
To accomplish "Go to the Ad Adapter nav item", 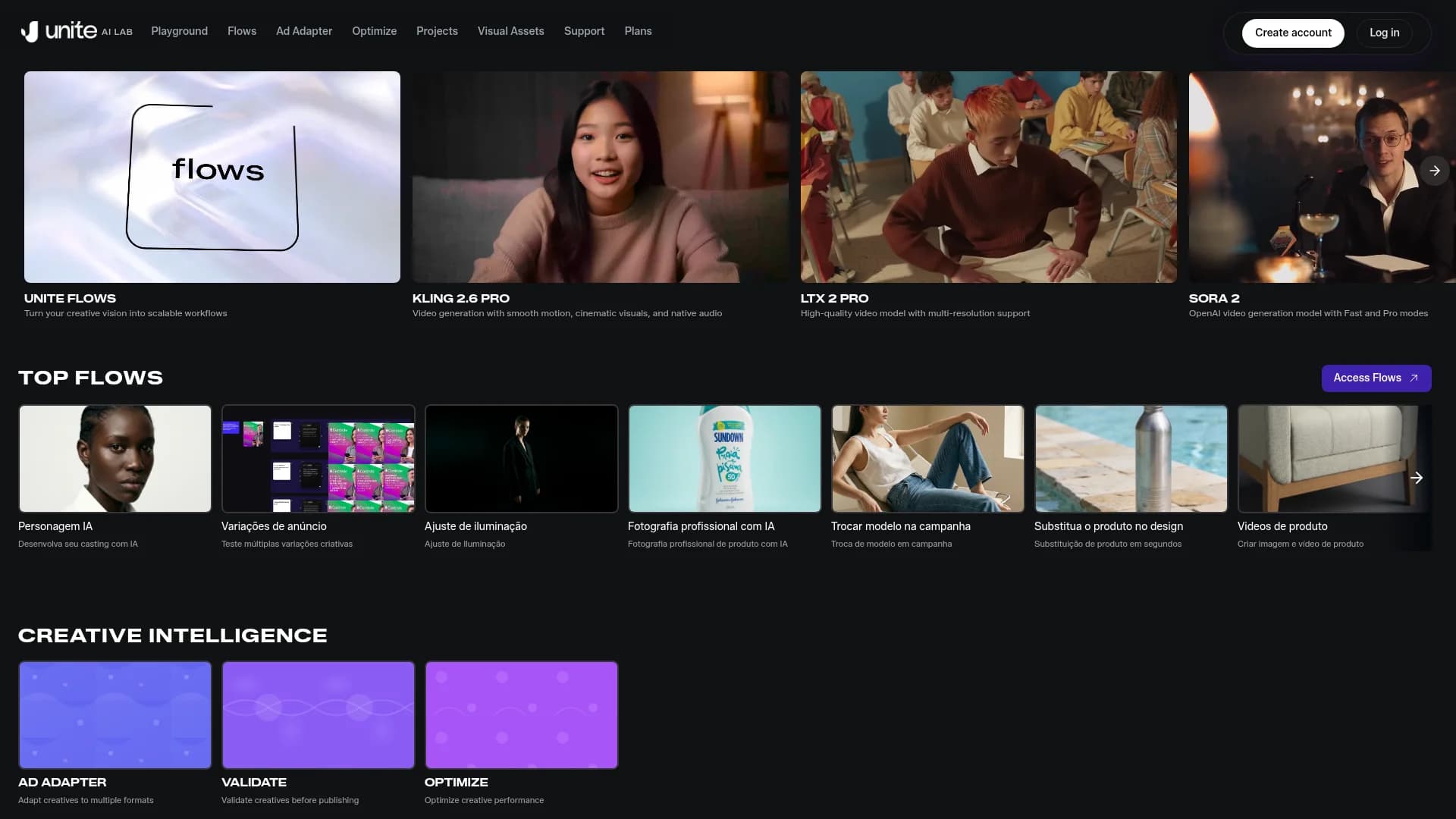I will tap(303, 31).
